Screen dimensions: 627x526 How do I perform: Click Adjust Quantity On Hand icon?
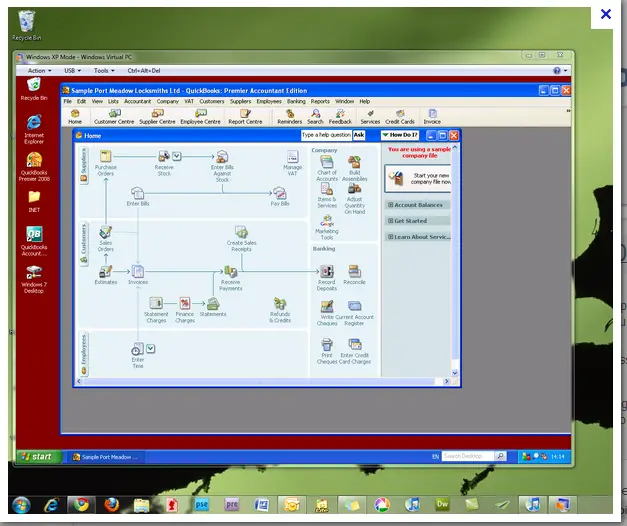pos(354,189)
